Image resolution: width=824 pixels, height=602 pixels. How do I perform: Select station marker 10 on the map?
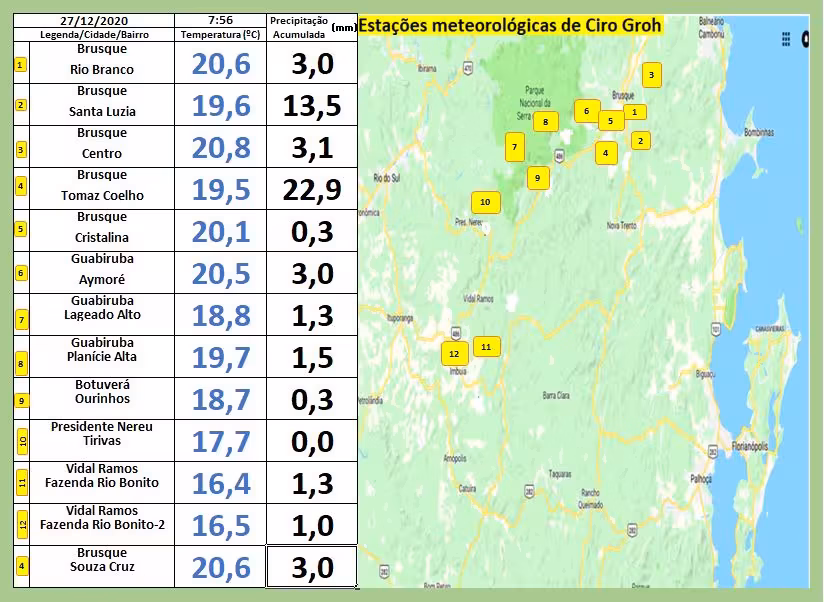coord(485,202)
